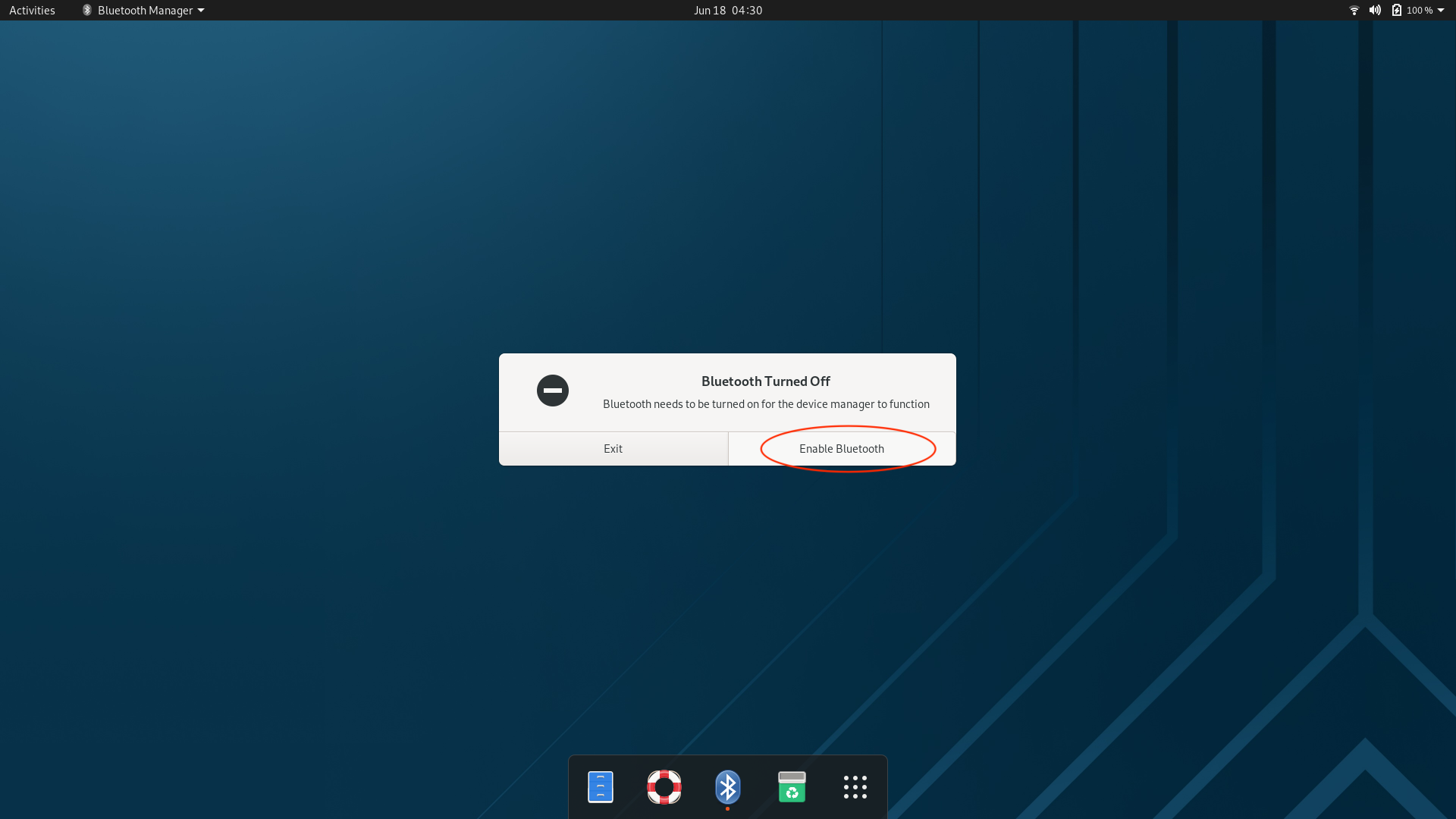Open the Activities overview
Image resolution: width=1456 pixels, height=819 pixels.
pyautogui.click(x=32, y=10)
